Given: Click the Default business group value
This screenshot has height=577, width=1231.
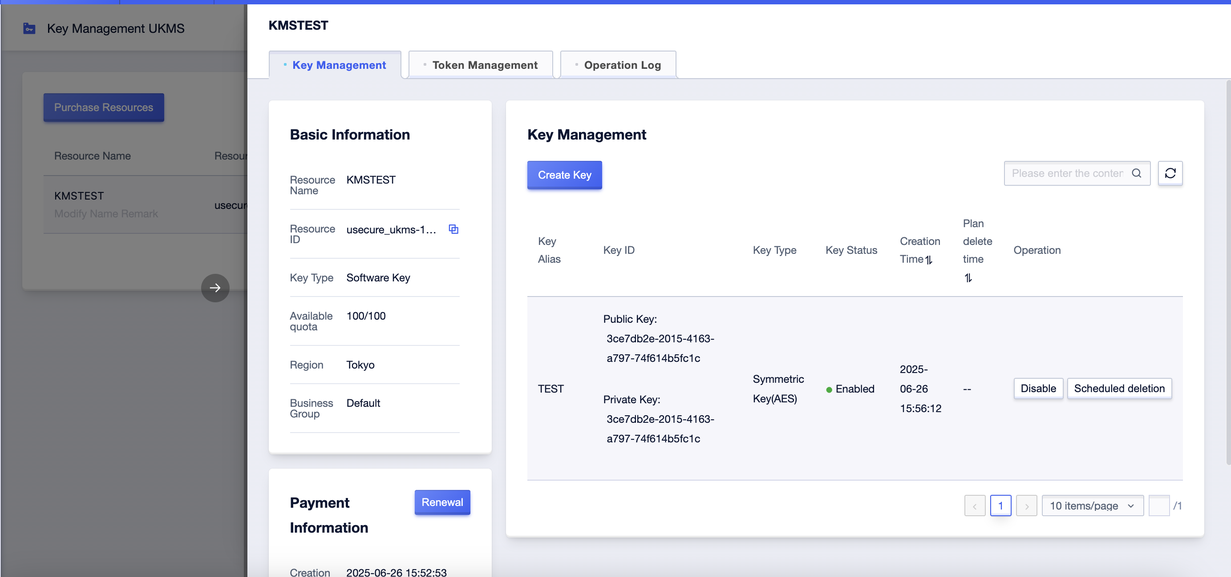Looking at the screenshot, I should click(363, 403).
